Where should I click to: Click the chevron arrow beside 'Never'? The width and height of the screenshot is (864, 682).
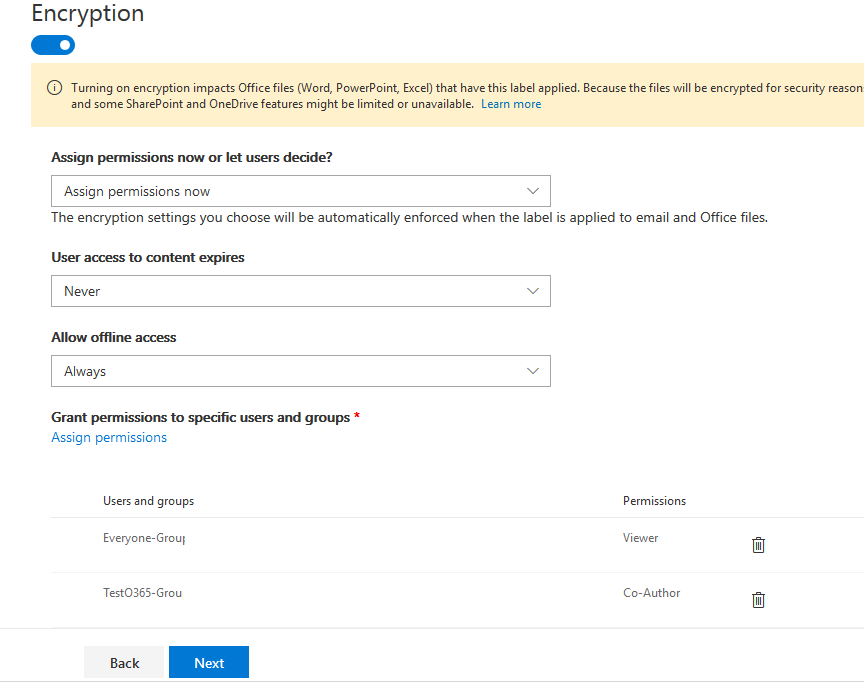(533, 291)
